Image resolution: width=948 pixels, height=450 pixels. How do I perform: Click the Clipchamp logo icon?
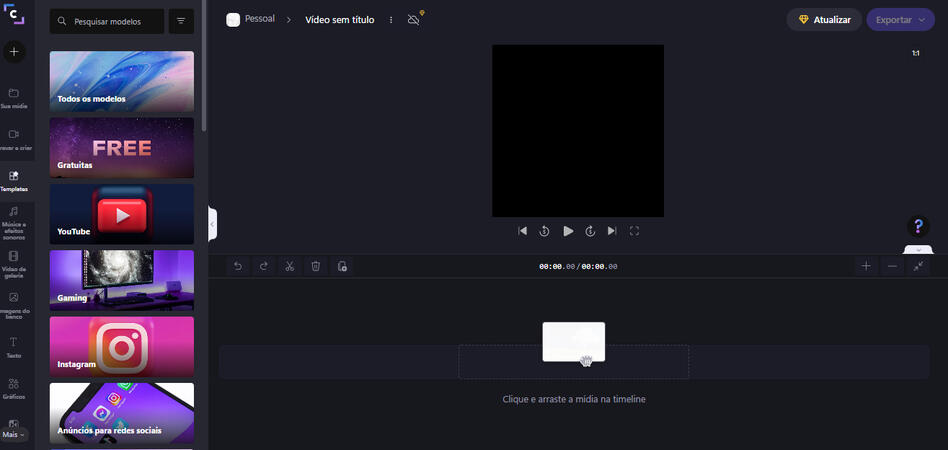pyautogui.click(x=14, y=14)
